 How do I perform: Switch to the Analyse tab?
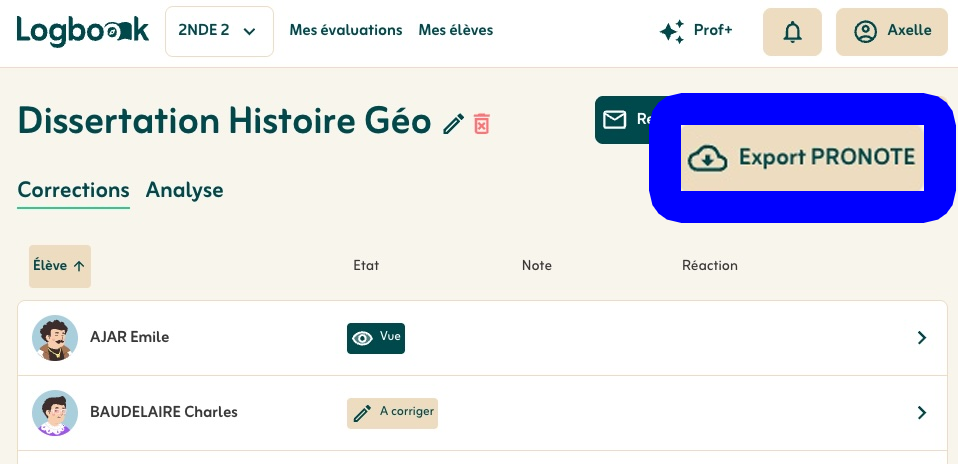tap(185, 190)
